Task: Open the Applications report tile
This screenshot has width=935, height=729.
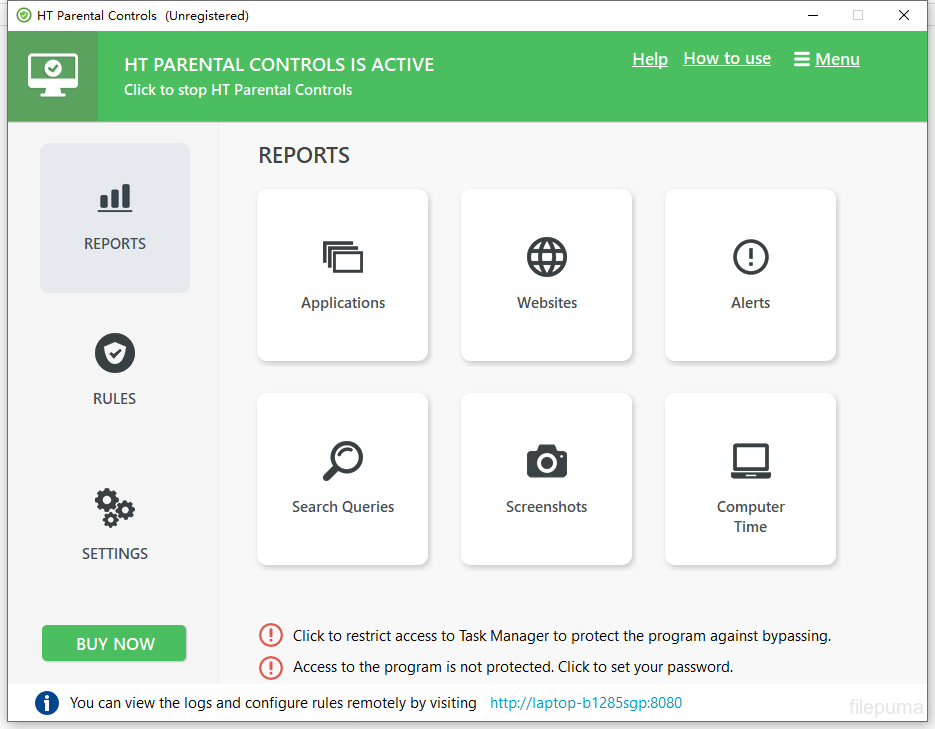Action: [x=342, y=275]
